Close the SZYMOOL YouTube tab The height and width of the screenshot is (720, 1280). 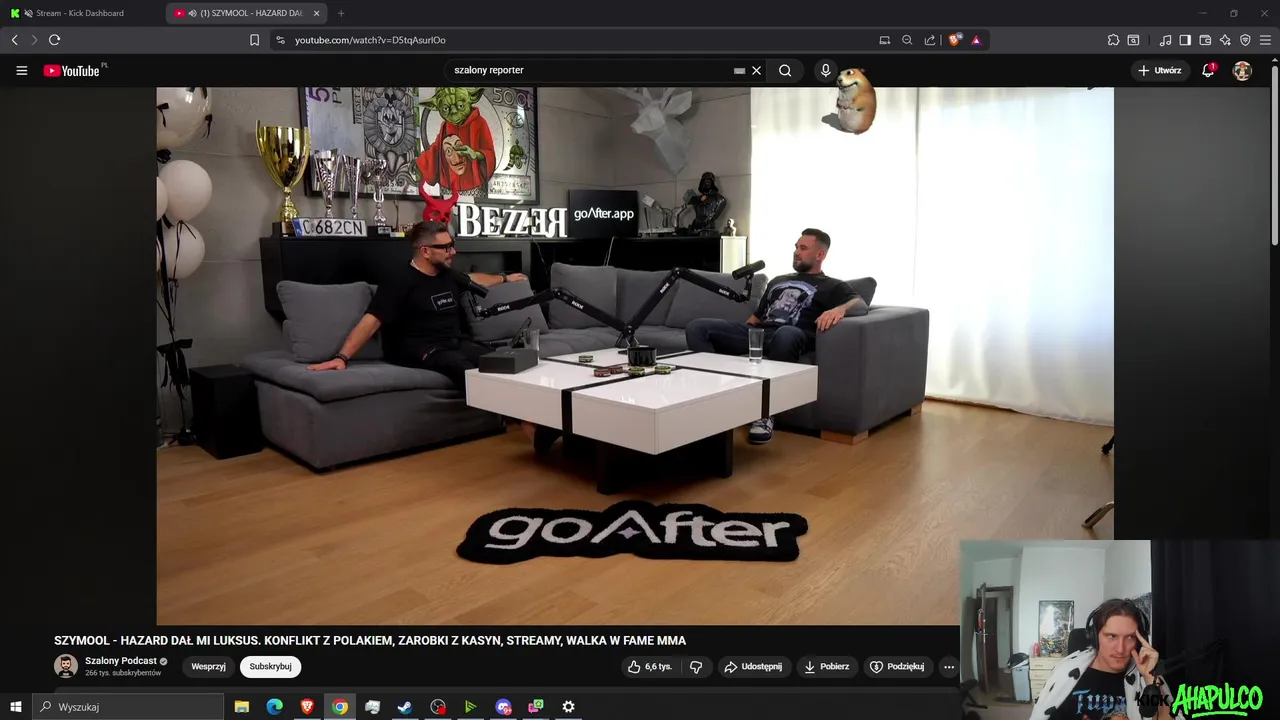(x=317, y=13)
